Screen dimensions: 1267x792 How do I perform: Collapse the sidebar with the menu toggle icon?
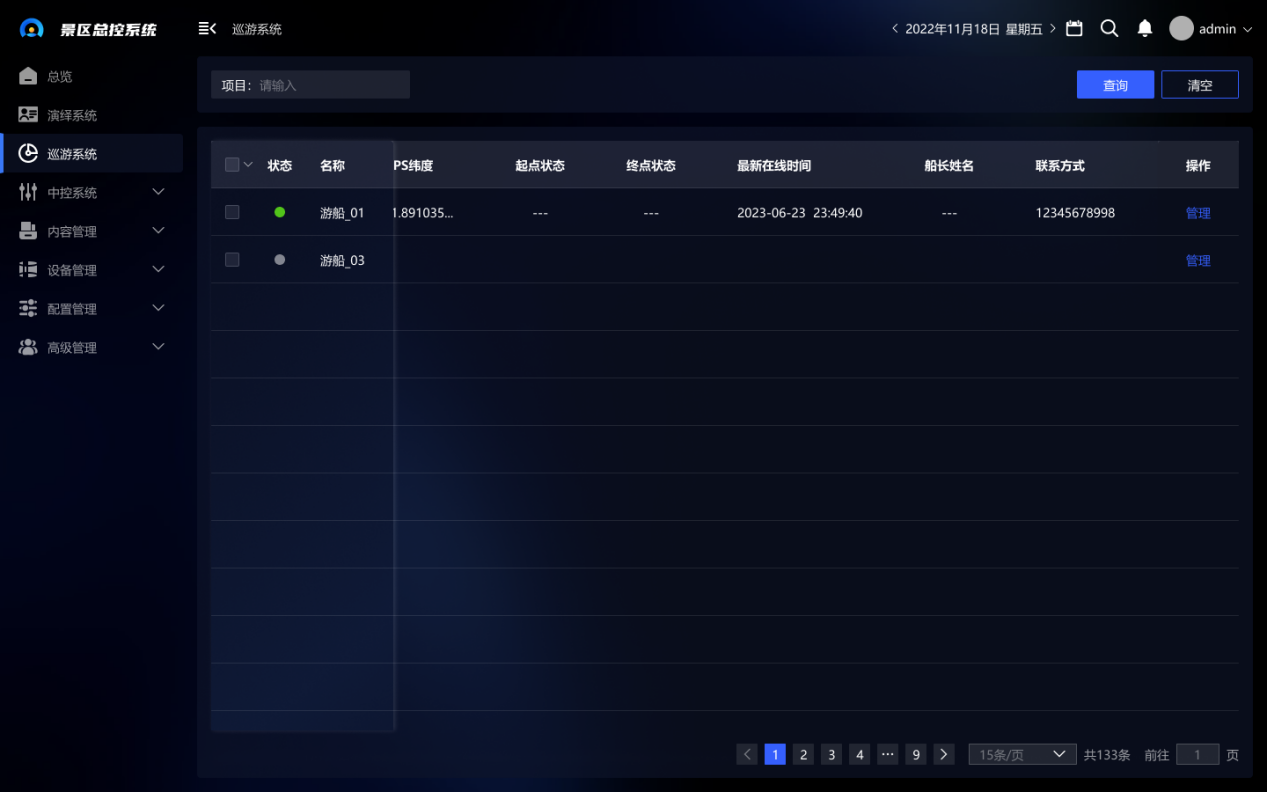coord(207,29)
